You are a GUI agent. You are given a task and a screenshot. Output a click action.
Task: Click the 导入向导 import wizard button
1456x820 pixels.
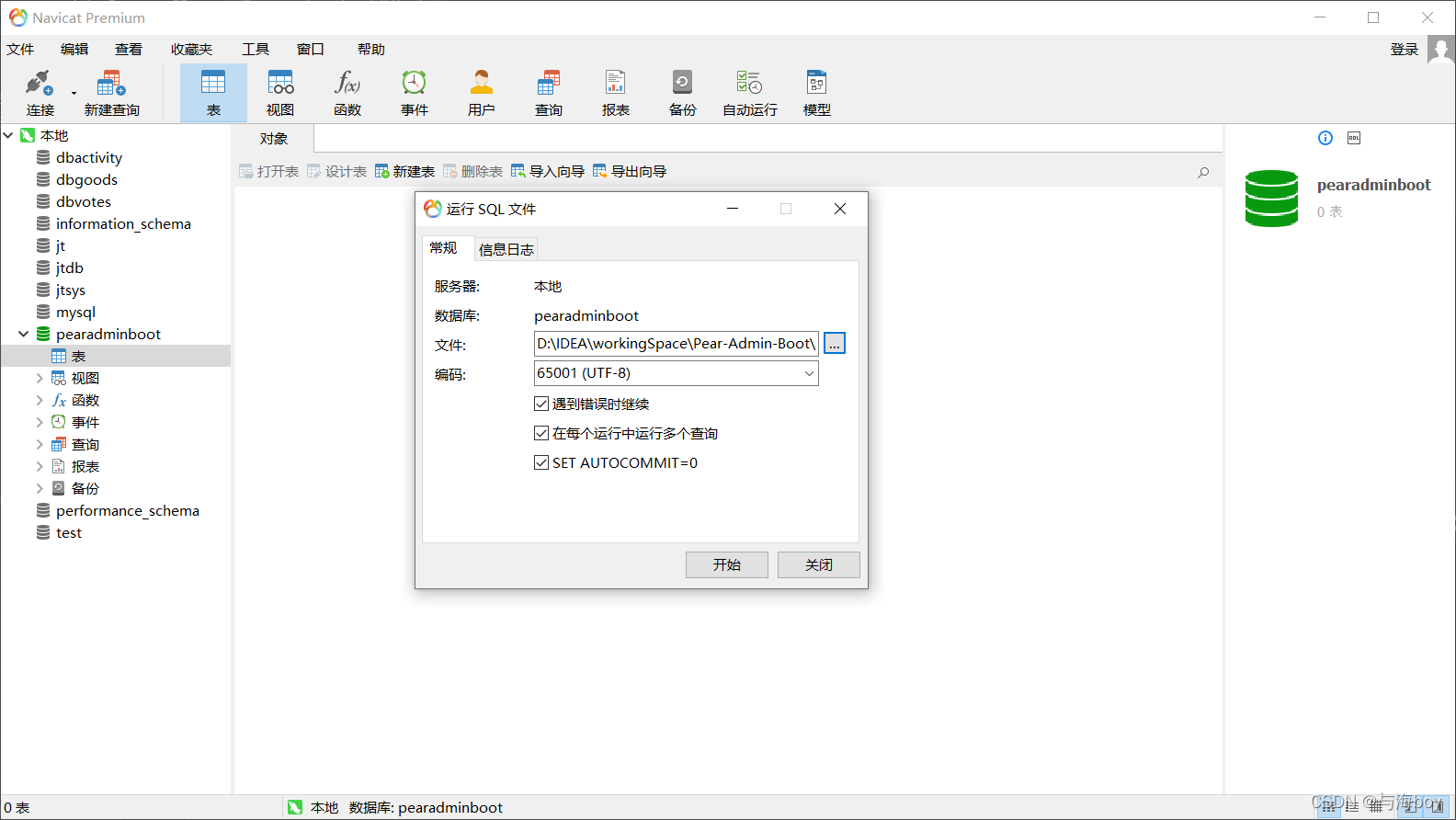pyautogui.click(x=548, y=171)
